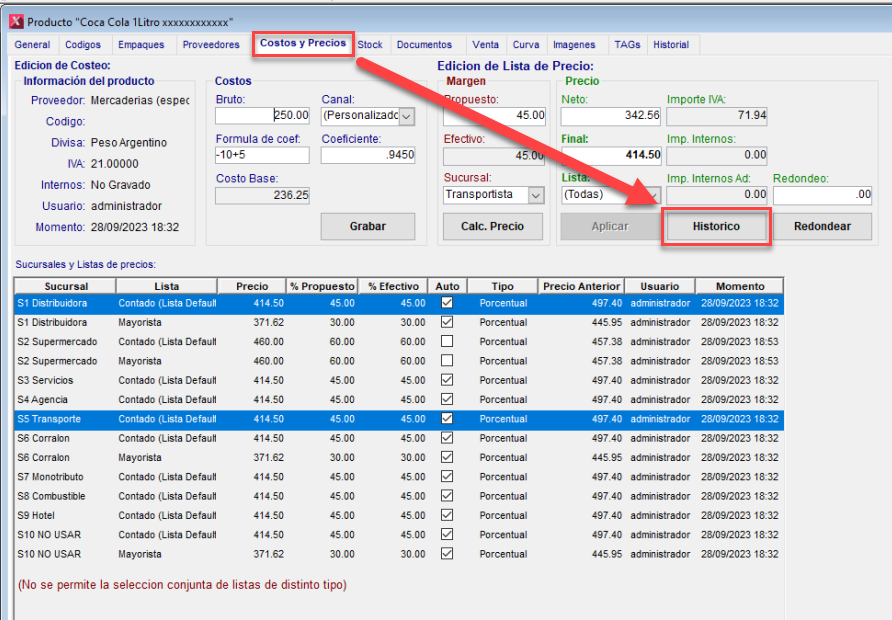Edit the Formula de coef field

point(262,155)
